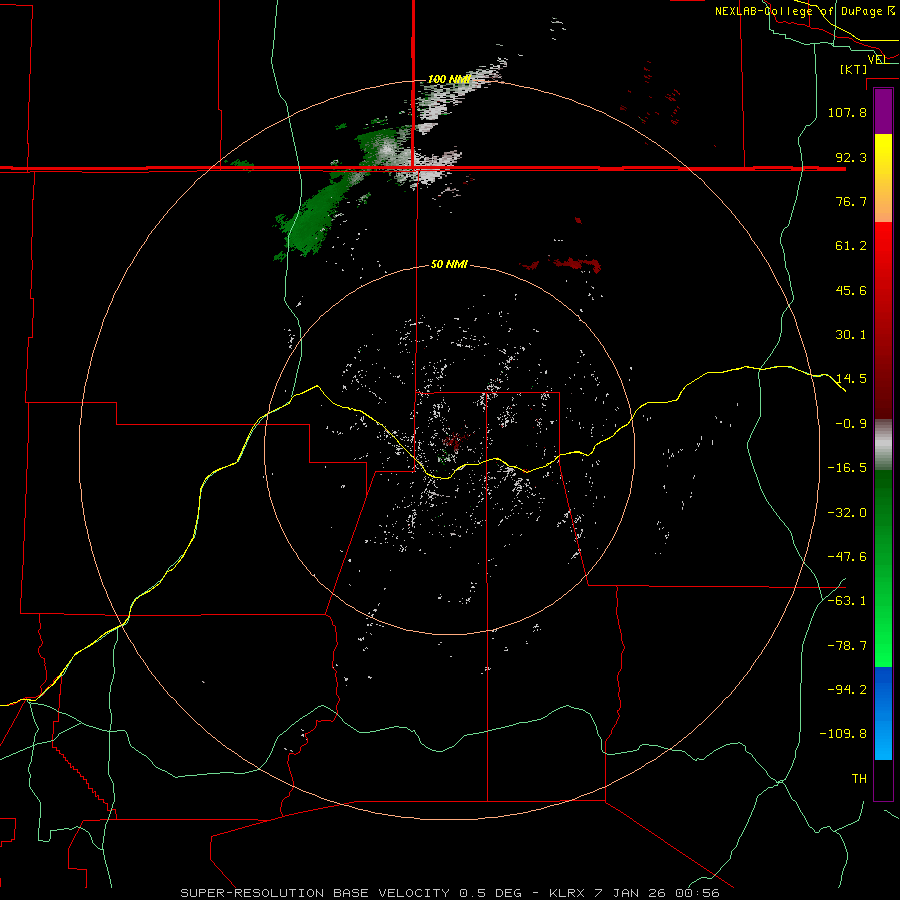Select the 107.8 legend value
Image resolution: width=900 pixels, height=900 pixels.
847,112
